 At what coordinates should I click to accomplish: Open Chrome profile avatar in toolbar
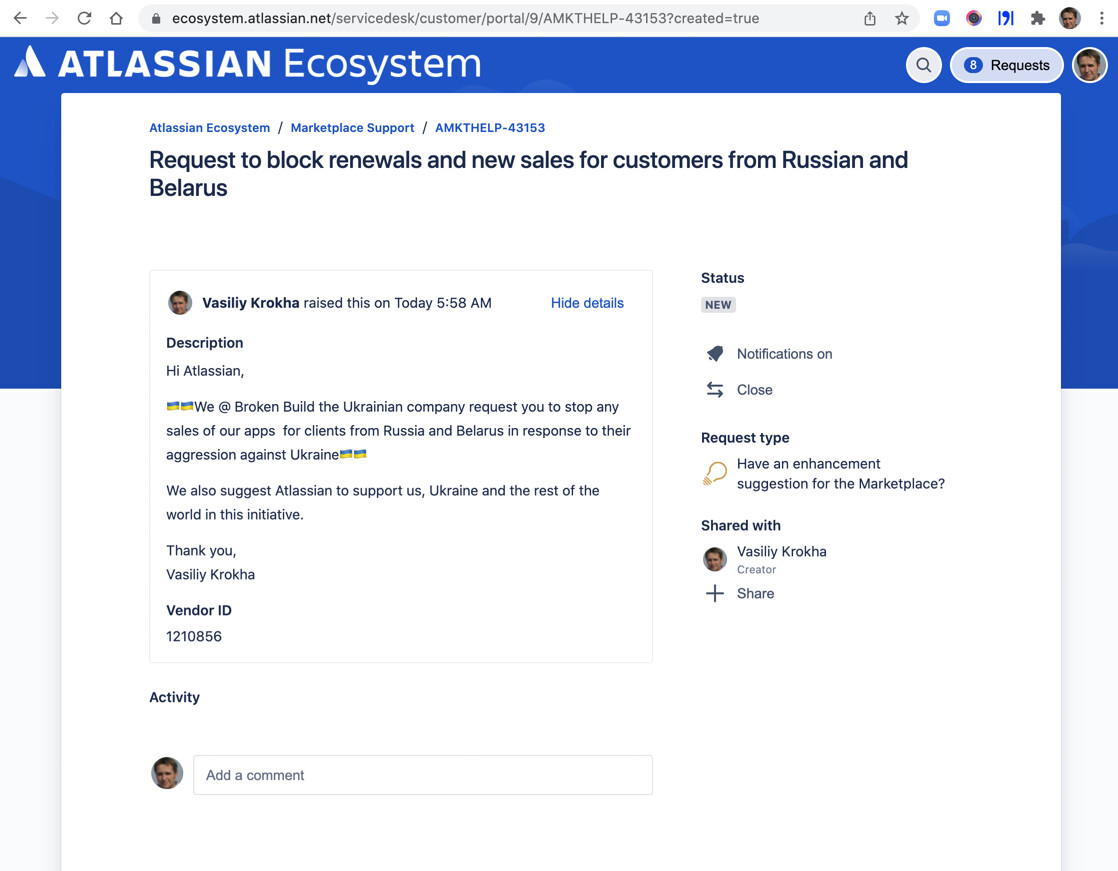pyautogui.click(x=1070, y=19)
